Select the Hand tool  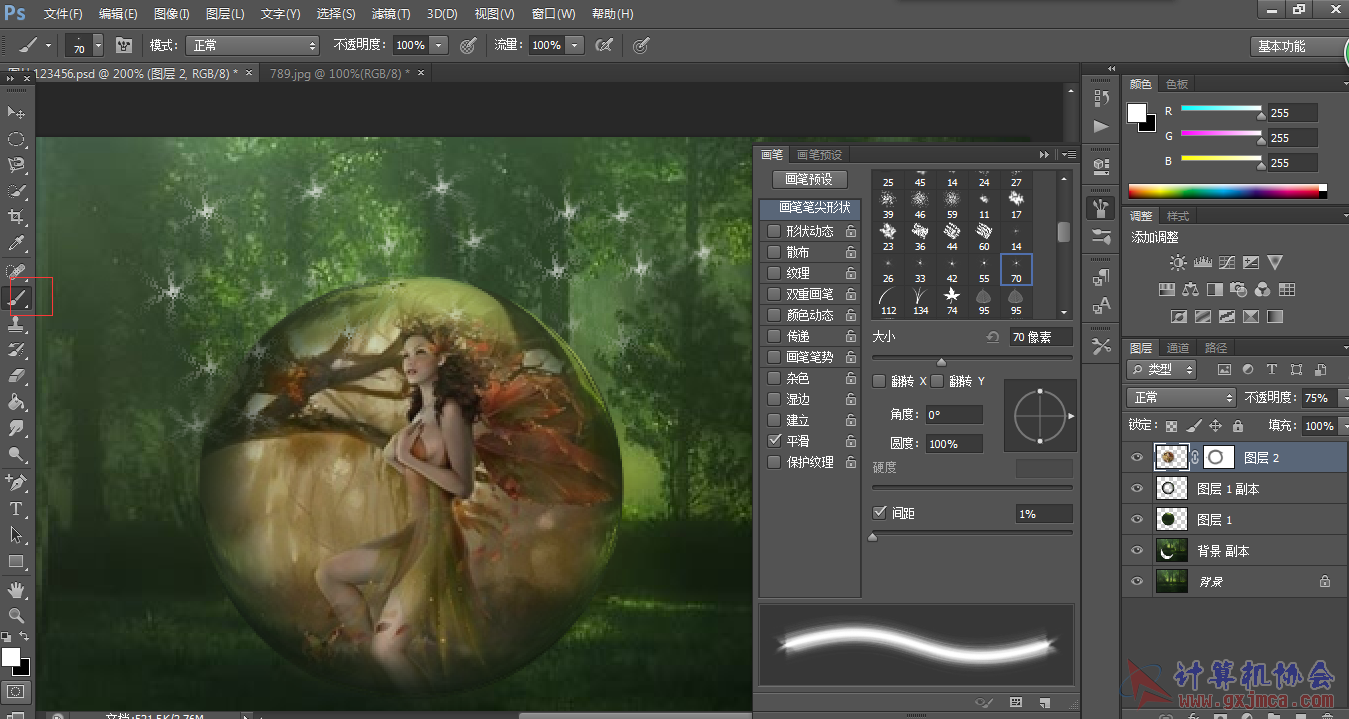(17, 591)
